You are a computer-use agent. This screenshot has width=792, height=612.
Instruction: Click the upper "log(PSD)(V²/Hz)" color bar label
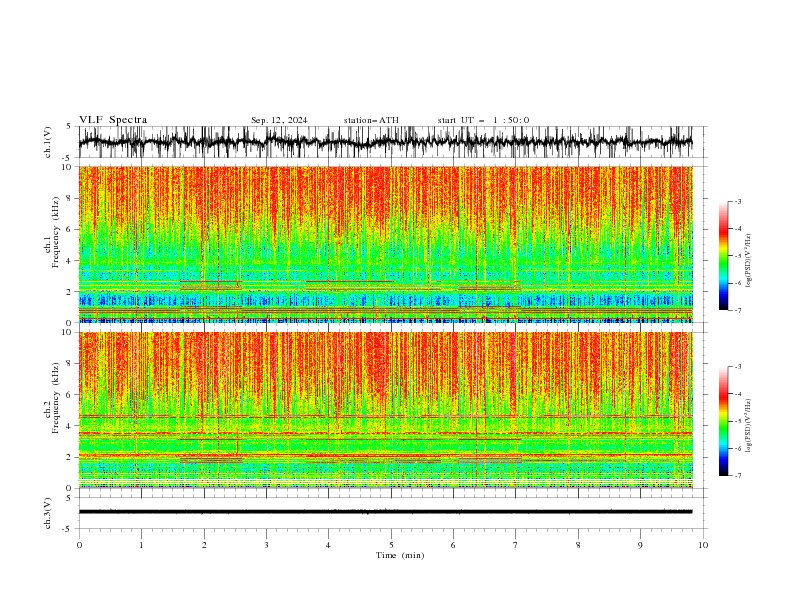click(x=749, y=261)
